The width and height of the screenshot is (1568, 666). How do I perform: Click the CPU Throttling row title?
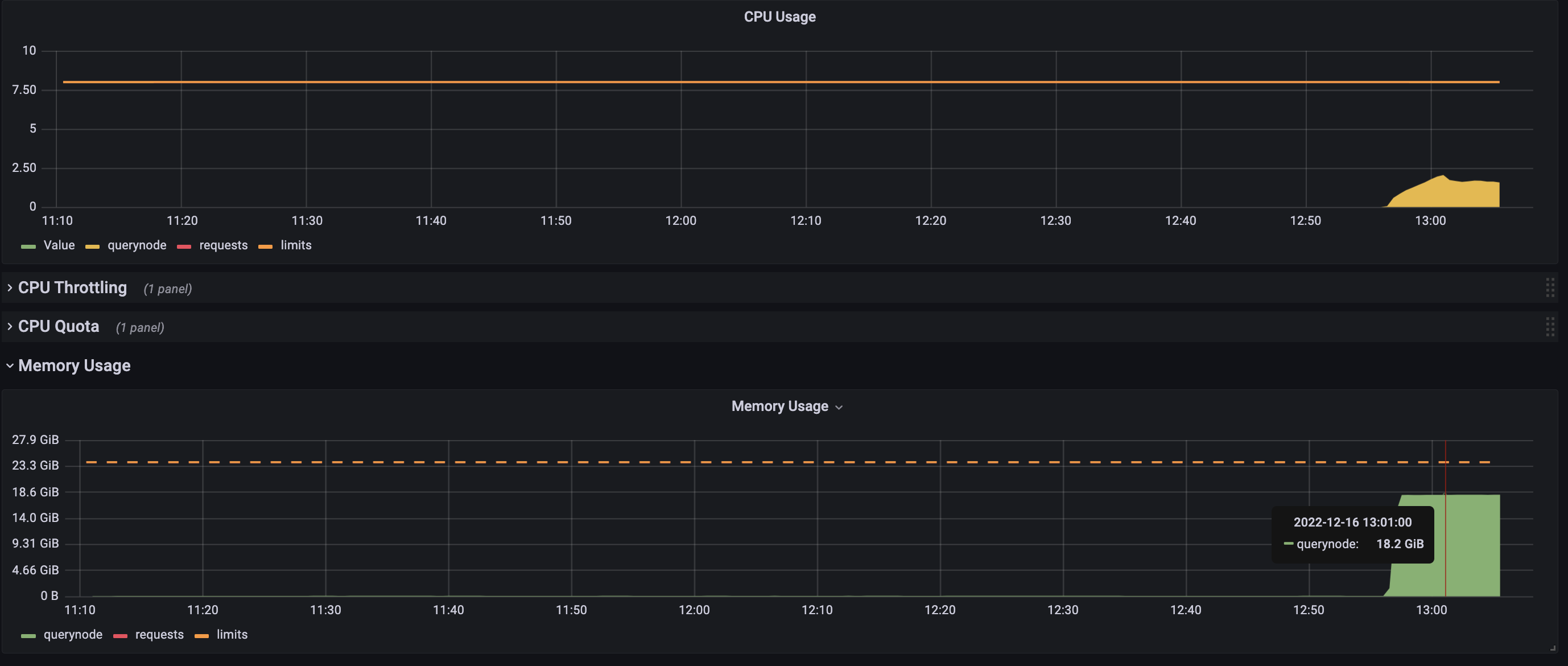72,287
